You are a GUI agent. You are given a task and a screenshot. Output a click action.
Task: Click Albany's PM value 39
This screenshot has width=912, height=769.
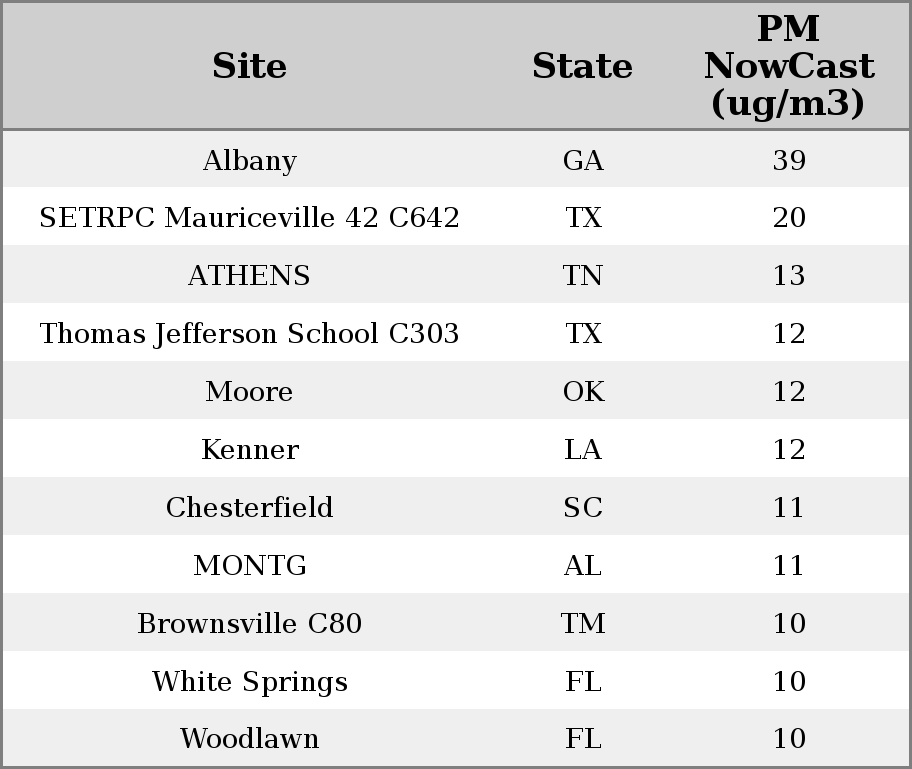point(789,160)
